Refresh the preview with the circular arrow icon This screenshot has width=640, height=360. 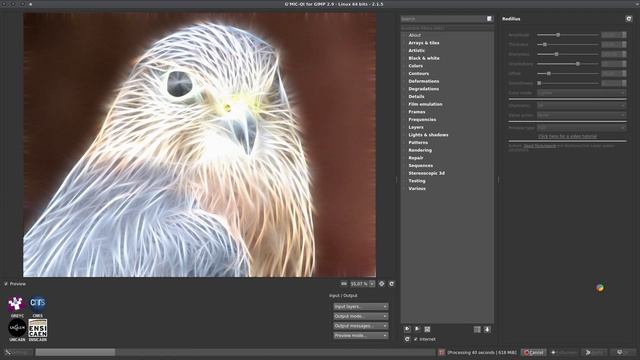[x=391, y=284]
